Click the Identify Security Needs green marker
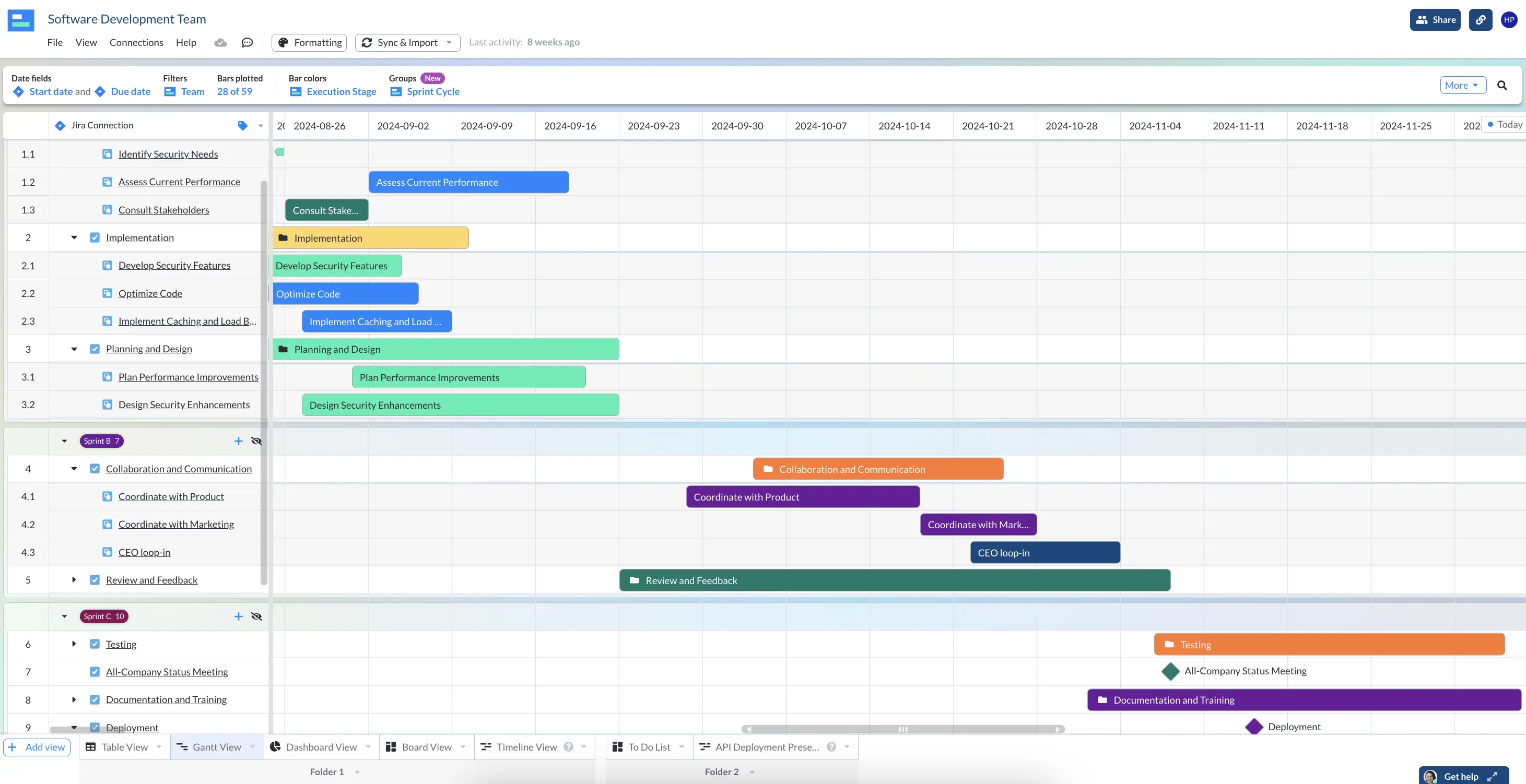The width and height of the screenshot is (1526, 784). point(279,152)
